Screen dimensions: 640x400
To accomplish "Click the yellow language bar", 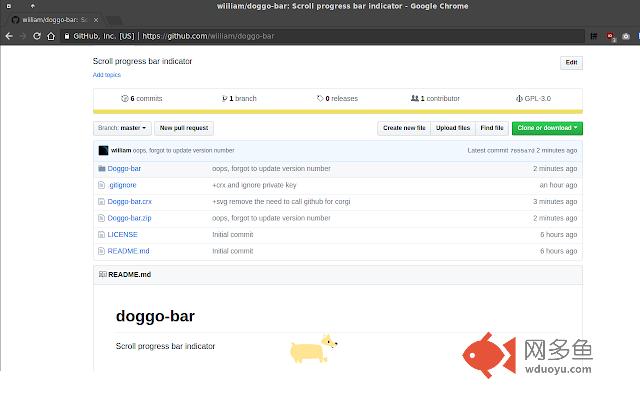I will pos(338,112).
